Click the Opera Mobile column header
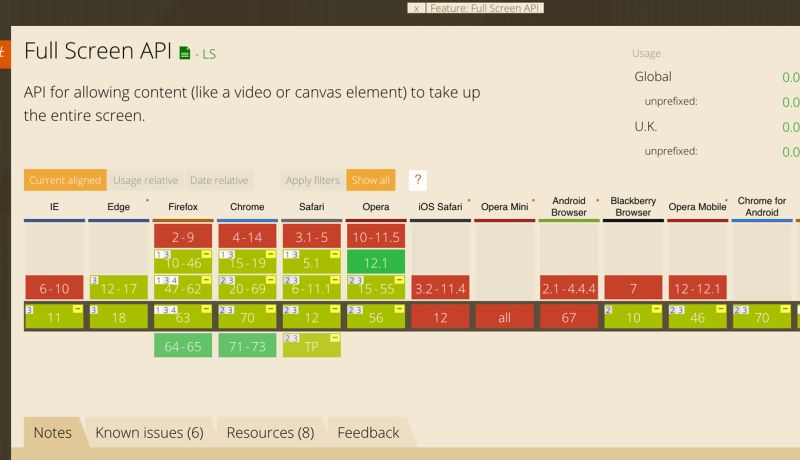Screen dimensions: 800x460 point(697,207)
